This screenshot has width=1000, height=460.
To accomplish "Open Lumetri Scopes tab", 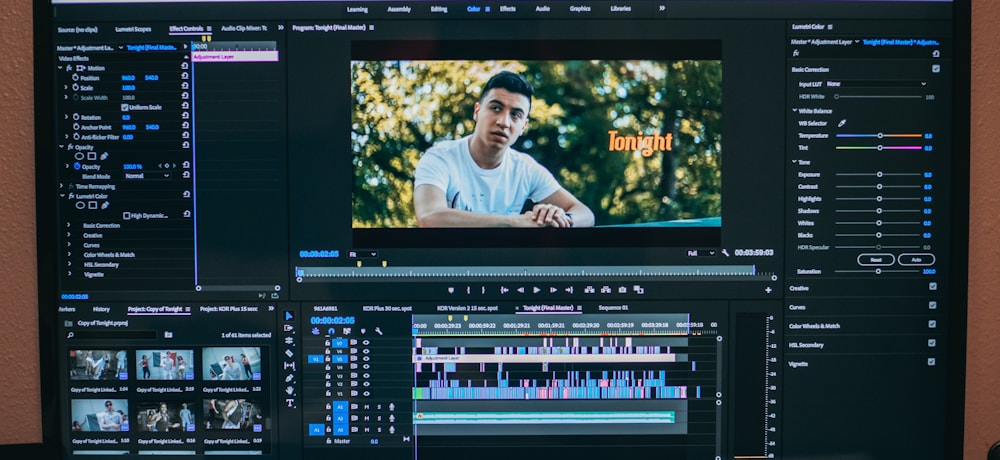I will click(133, 29).
